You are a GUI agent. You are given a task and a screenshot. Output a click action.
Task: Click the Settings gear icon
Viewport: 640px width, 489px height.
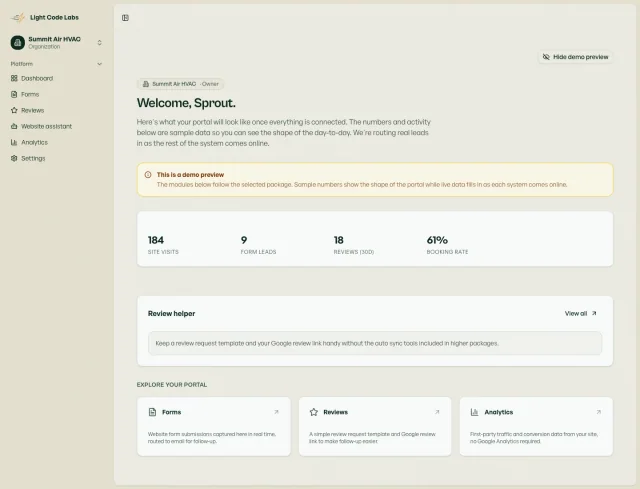click(x=14, y=158)
